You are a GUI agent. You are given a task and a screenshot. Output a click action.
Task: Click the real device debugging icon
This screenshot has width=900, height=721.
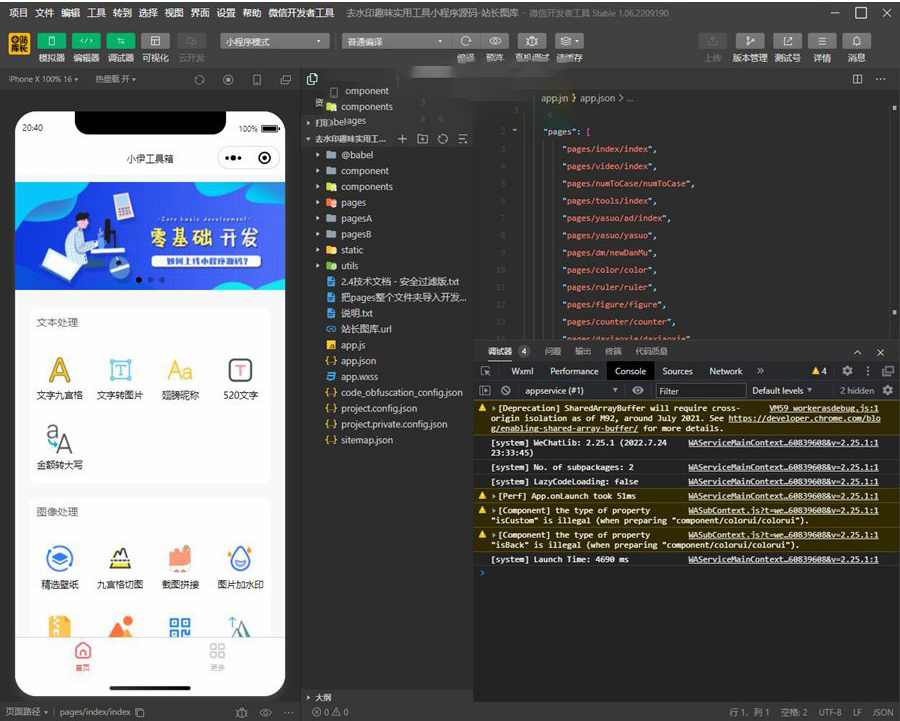532,41
